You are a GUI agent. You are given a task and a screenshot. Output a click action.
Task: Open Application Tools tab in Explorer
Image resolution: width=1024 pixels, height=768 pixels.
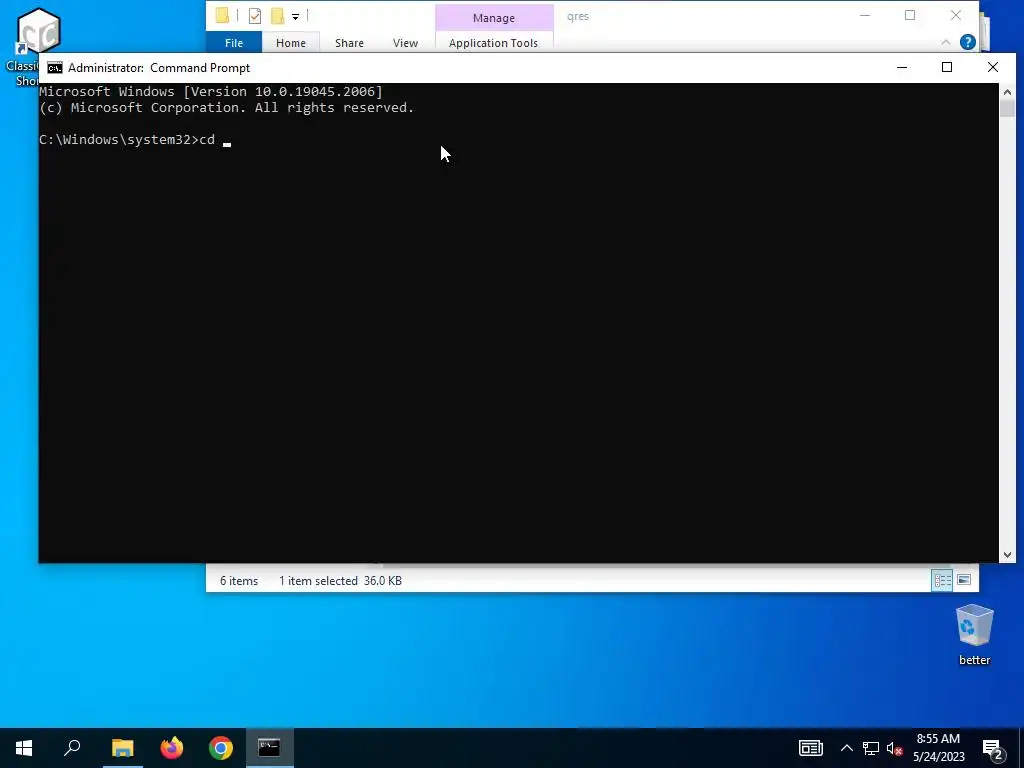pos(494,42)
